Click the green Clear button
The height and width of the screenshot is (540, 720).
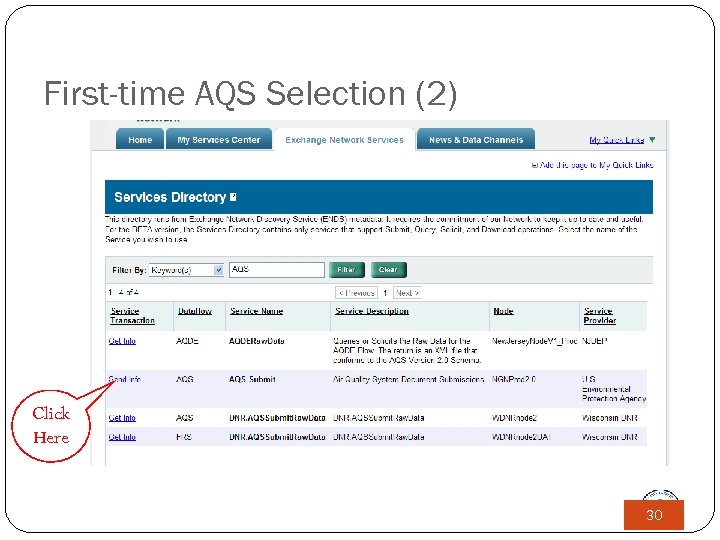tap(388, 270)
